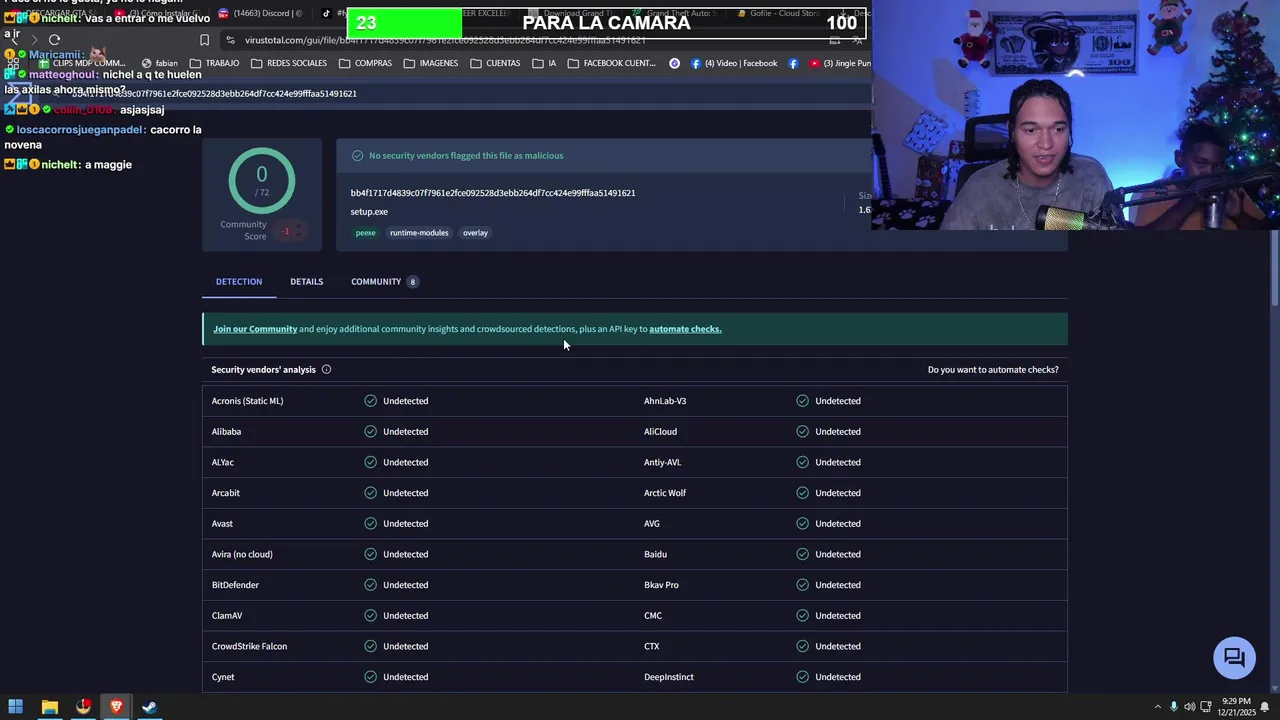Reload the page with the refresh icon
1280x720 pixels.
54,40
